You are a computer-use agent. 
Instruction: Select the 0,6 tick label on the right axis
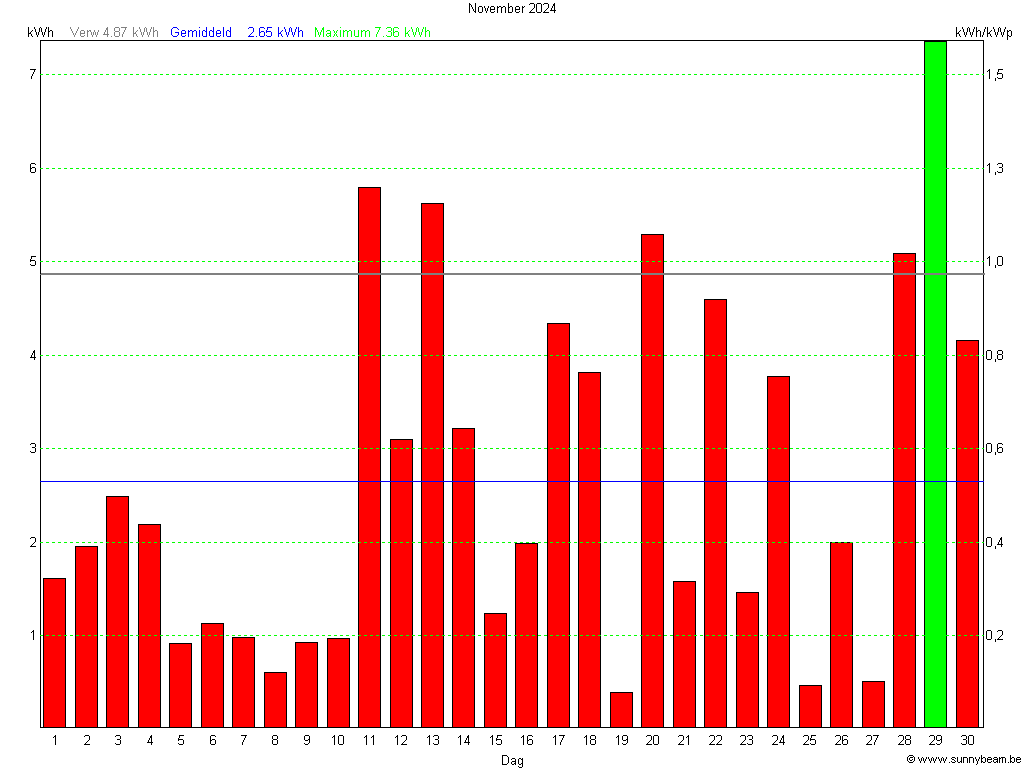pyautogui.click(x=995, y=449)
